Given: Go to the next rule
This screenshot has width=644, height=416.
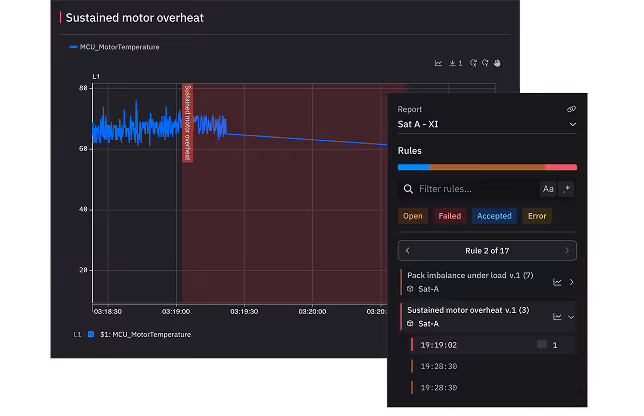Looking at the screenshot, I should (x=567, y=251).
